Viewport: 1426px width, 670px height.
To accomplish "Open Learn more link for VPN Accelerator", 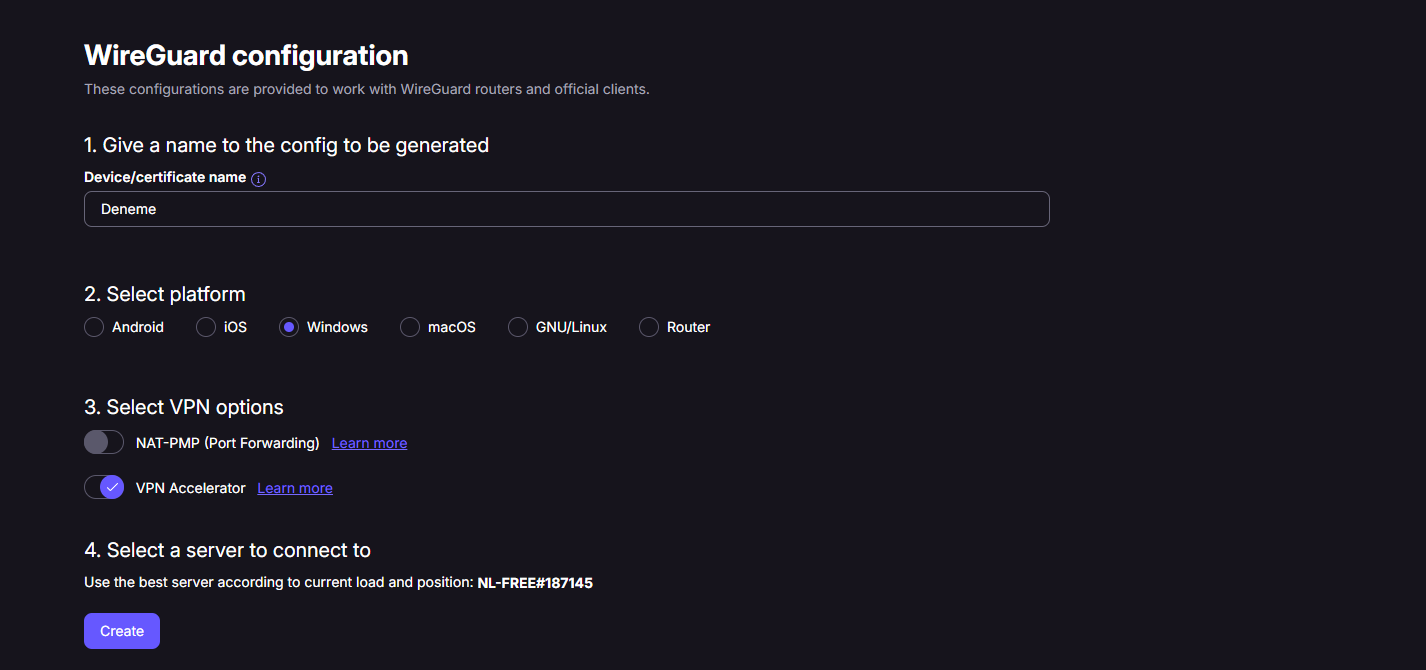I will [x=295, y=488].
